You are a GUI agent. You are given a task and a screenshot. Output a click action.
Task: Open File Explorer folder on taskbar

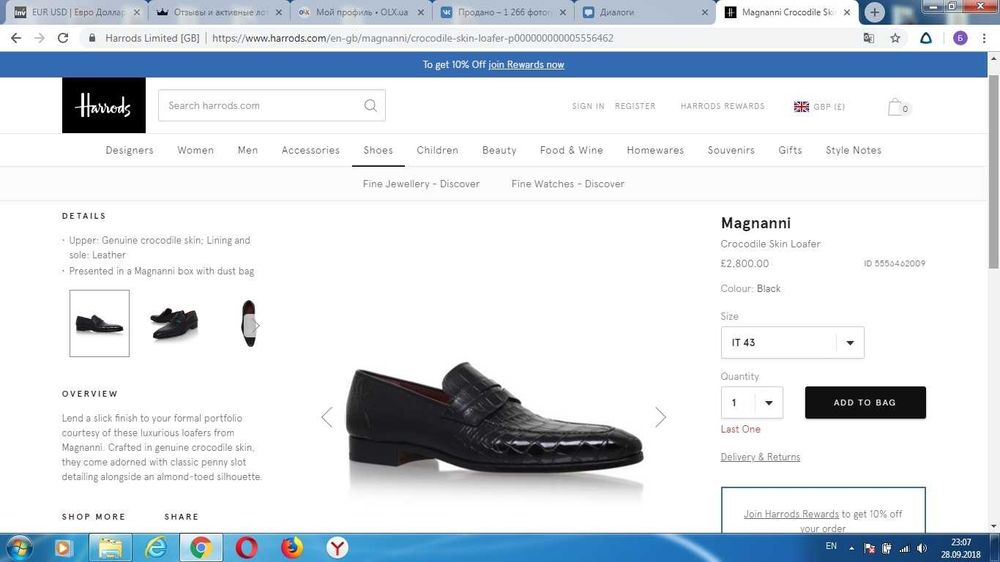click(x=110, y=548)
